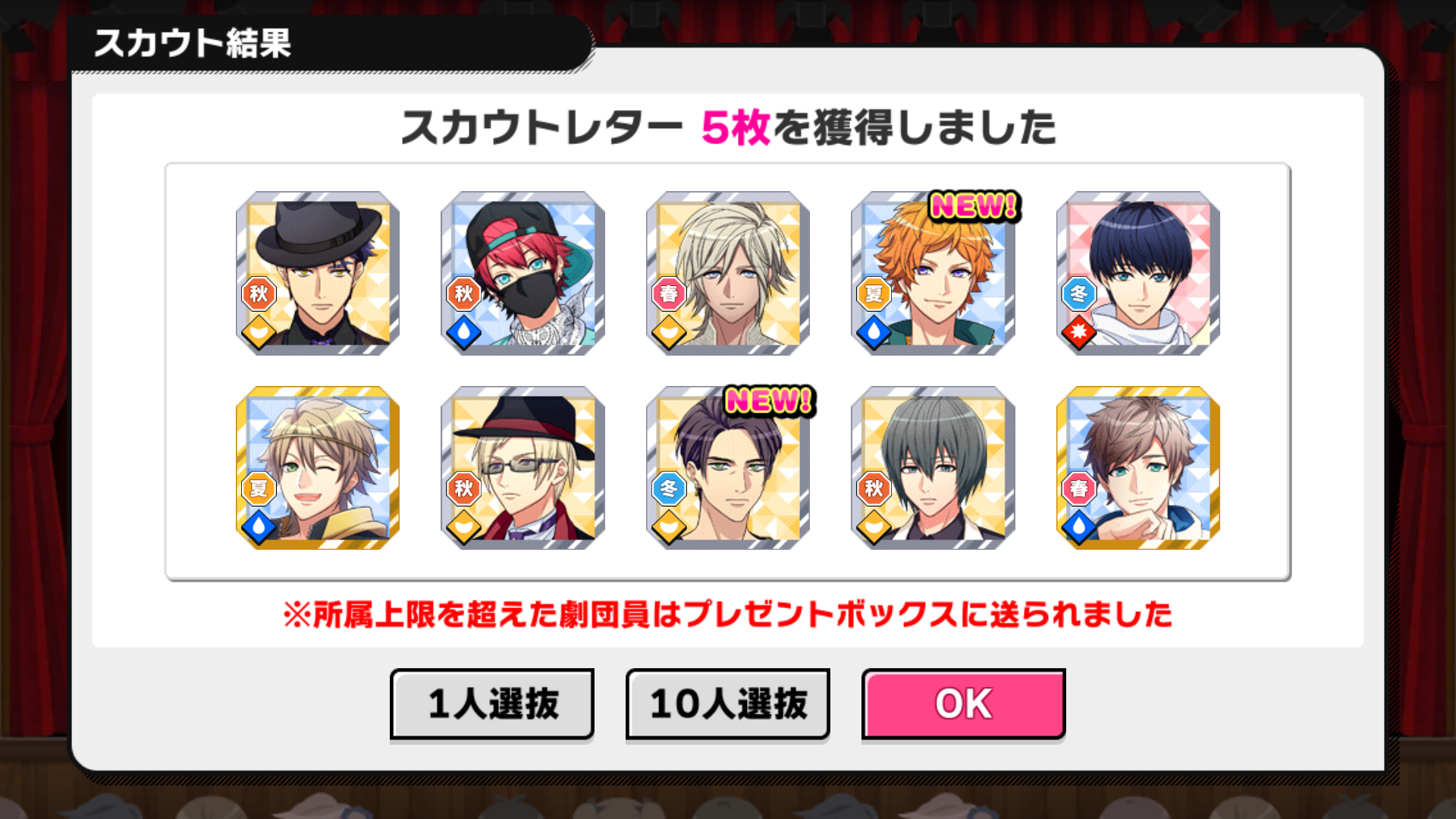This screenshot has height=819, width=1456.
Task: Click the blue water-drop icon on masked card
Action: click(464, 332)
